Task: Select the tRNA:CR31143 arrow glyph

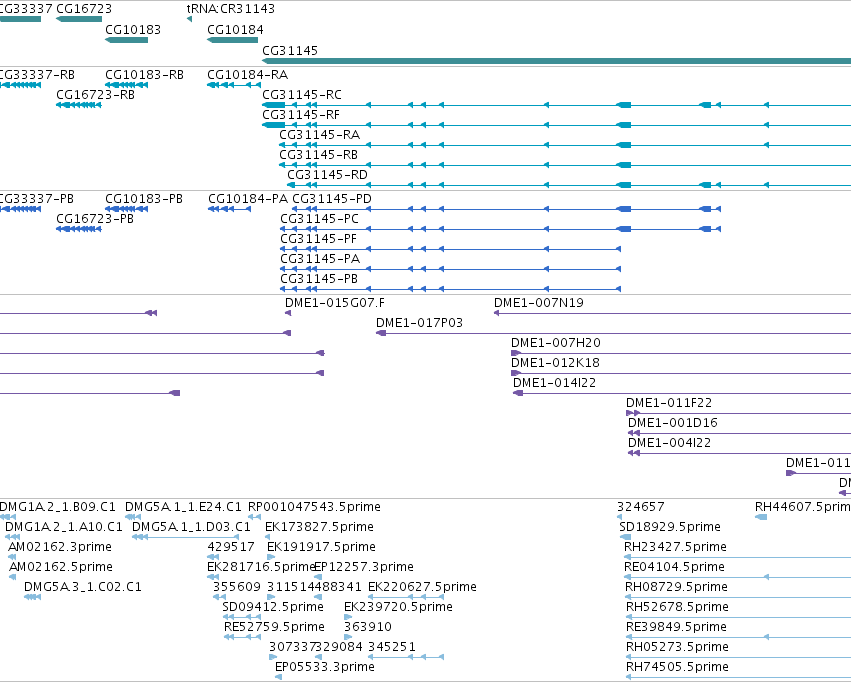Action: coord(189,19)
